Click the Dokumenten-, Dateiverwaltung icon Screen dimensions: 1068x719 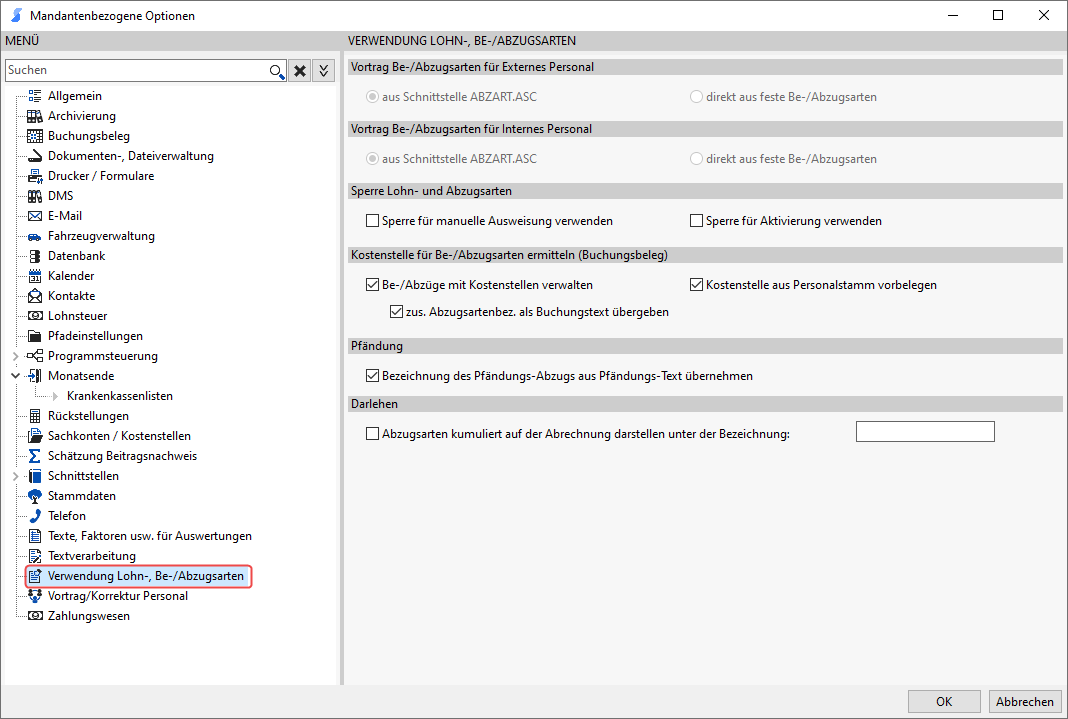35,156
